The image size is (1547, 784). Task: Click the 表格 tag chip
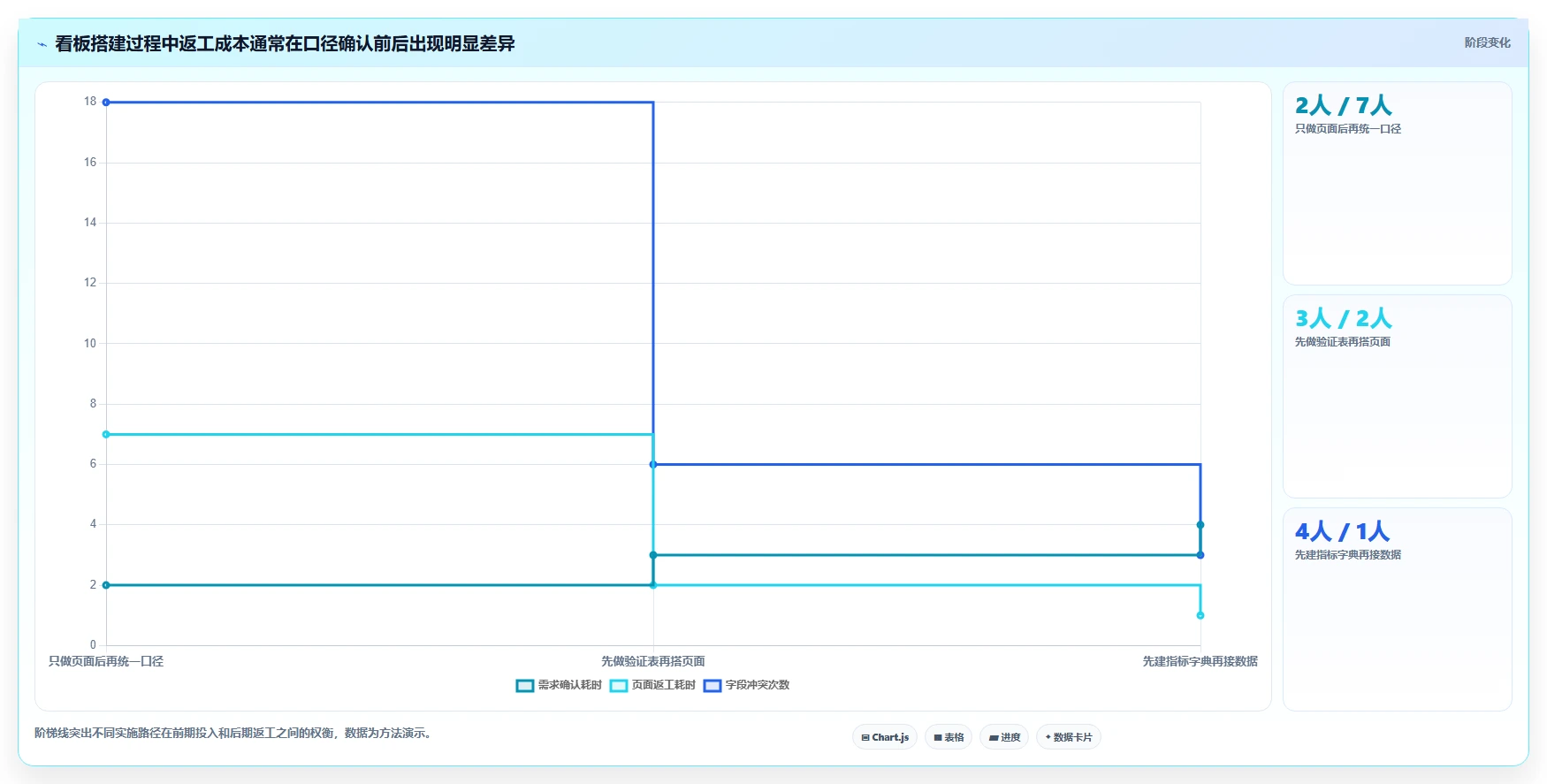point(949,737)
